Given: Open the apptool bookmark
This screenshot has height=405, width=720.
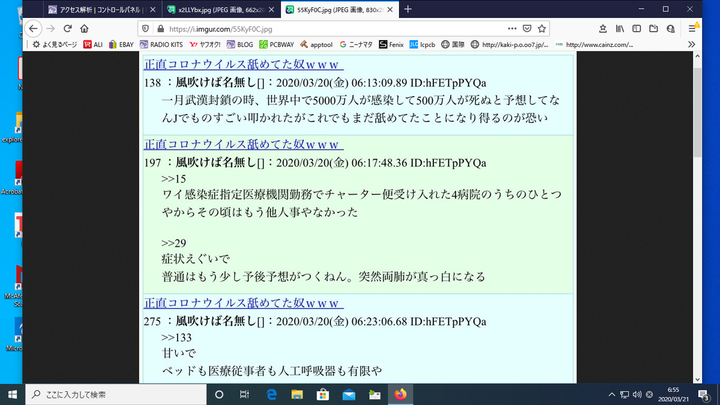Looking at the screenshot, I should point(316,45).
